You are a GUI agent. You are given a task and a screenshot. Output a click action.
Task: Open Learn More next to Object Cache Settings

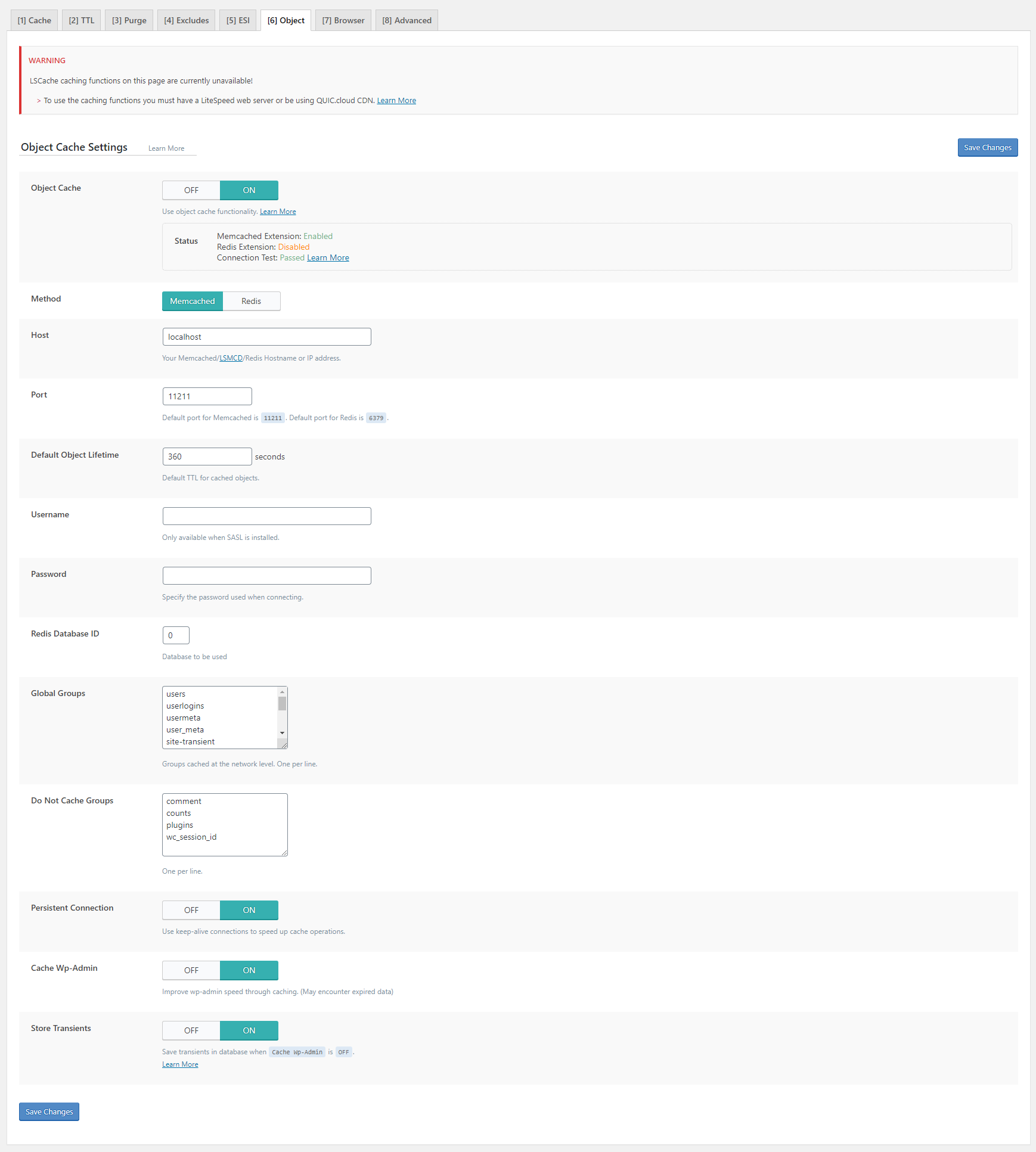(x=166, y=148)
